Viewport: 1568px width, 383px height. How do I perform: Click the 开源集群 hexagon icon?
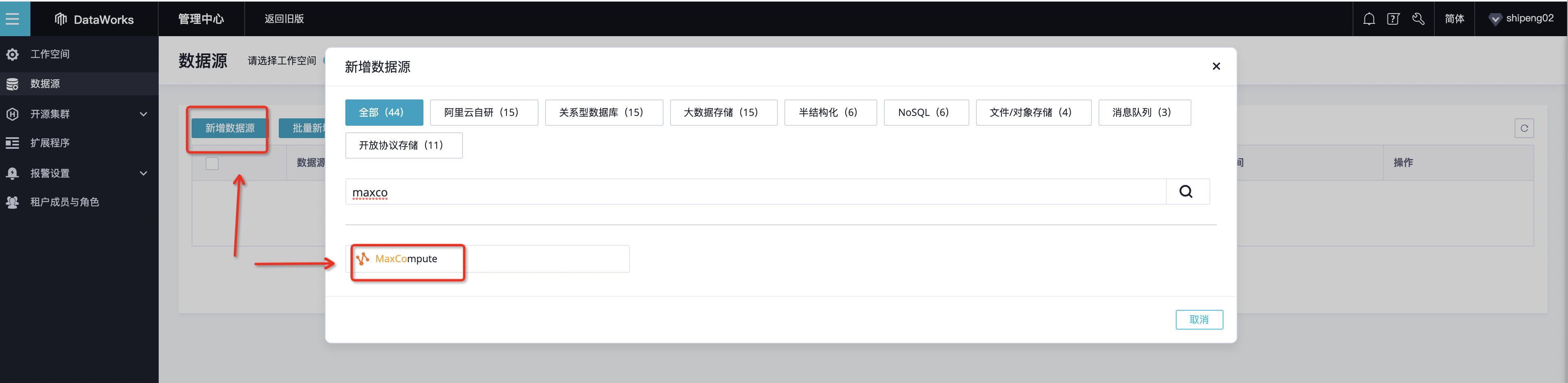click(12, 114)
